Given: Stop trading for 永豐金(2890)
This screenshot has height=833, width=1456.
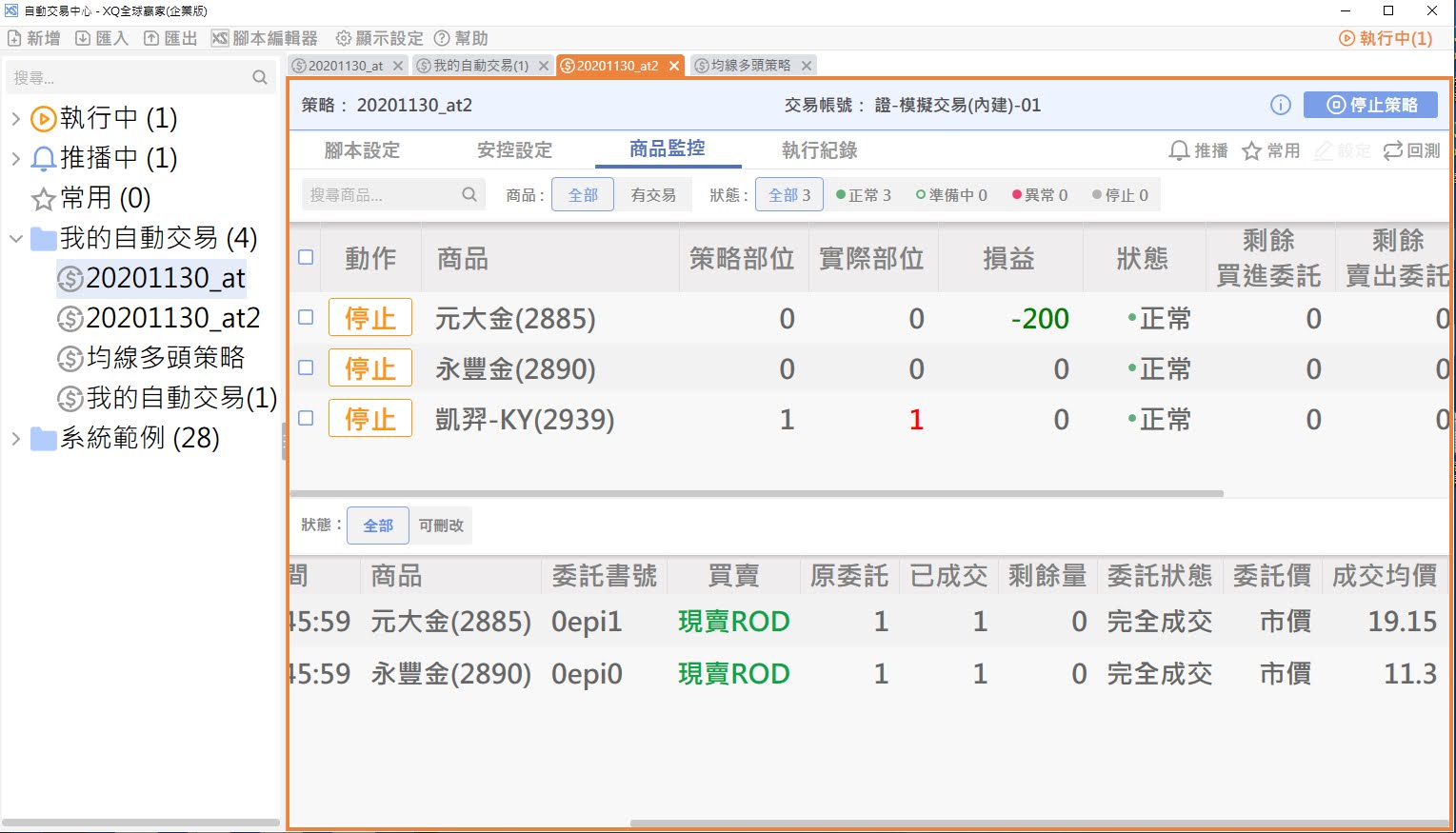Looking at the screenshot, I should tap(369, 368).
